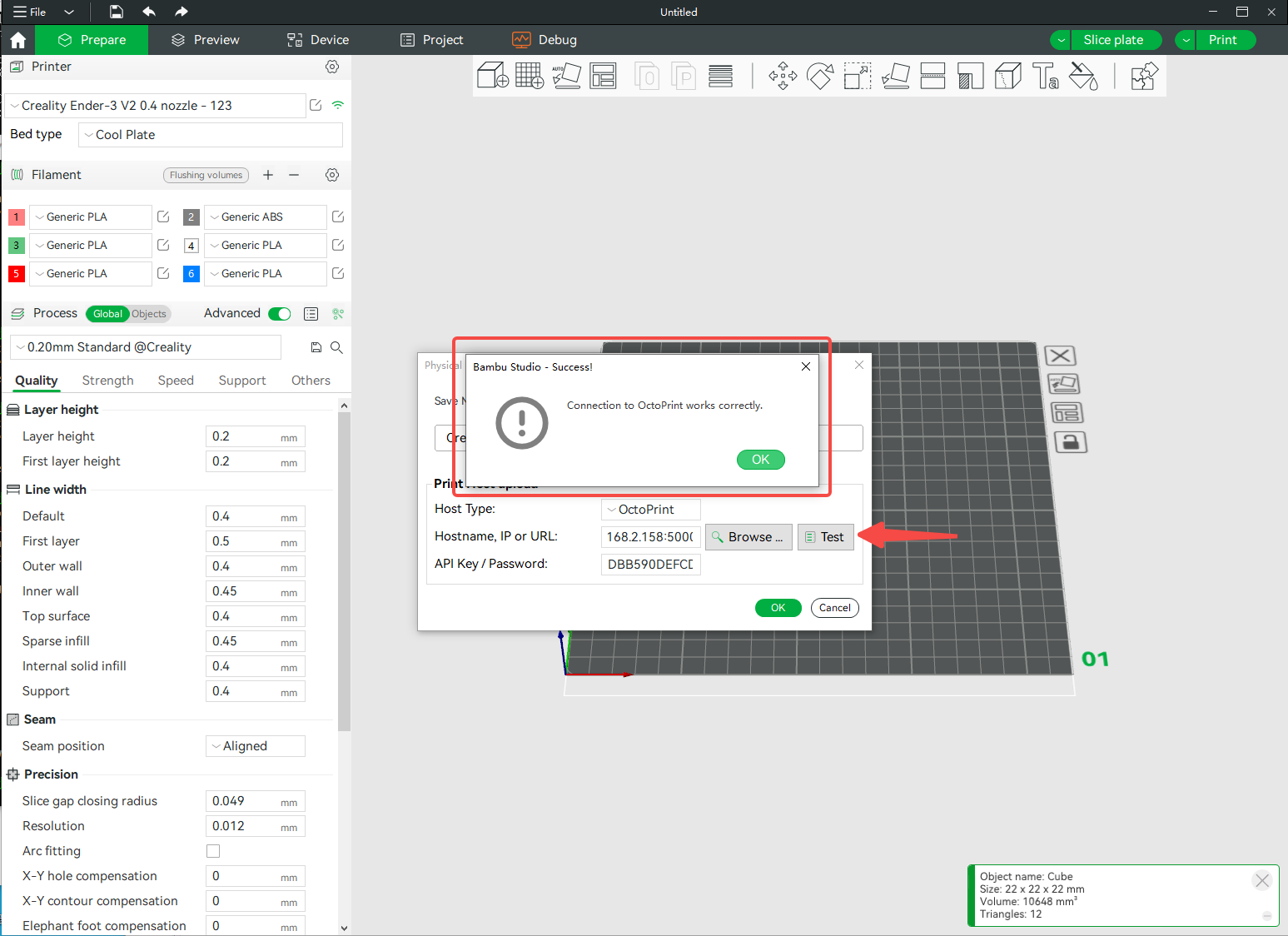Edit filament 2 Generic ABS preset
This screenshot has height=936, width=1288.
click(x=338, y=217)
